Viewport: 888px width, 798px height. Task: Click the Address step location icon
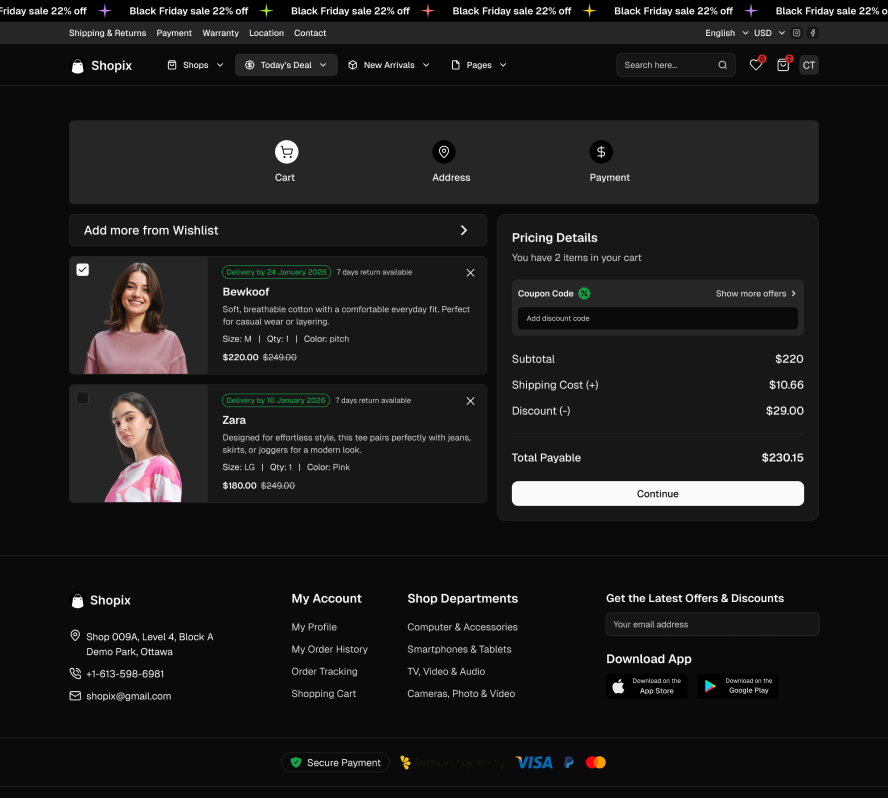tap(444, 152)
